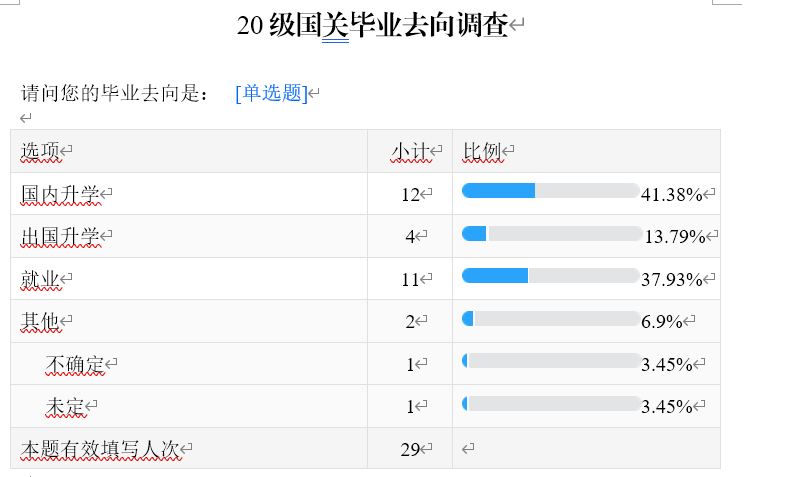Click the 国内升学 option cell
The height and width of the screenshot is (477, 795).
189,194
